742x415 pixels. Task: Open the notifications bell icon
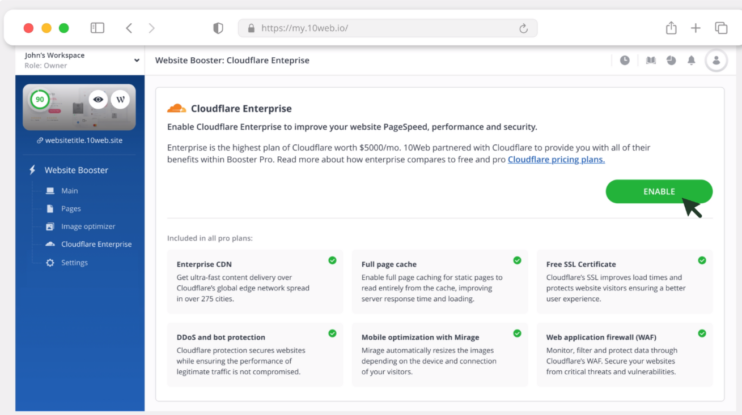point(691,61)
